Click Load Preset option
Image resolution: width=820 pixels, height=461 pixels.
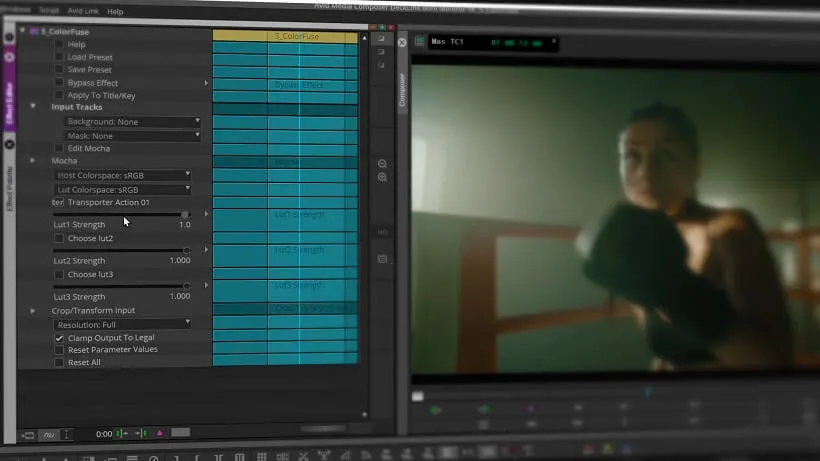coord(90,57)
